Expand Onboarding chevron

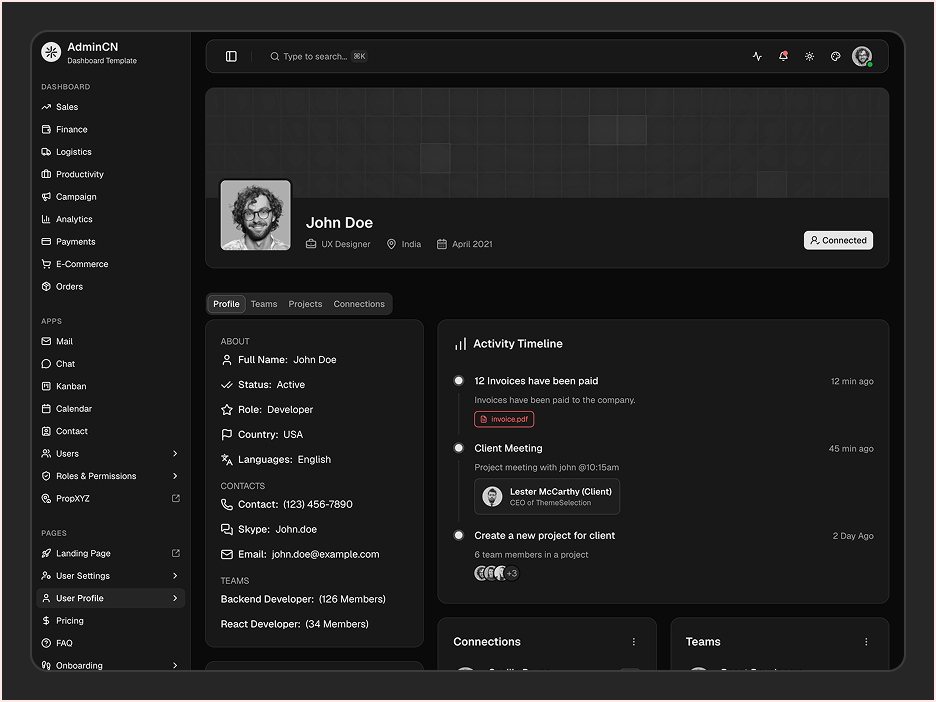click(x=175, y=665)
